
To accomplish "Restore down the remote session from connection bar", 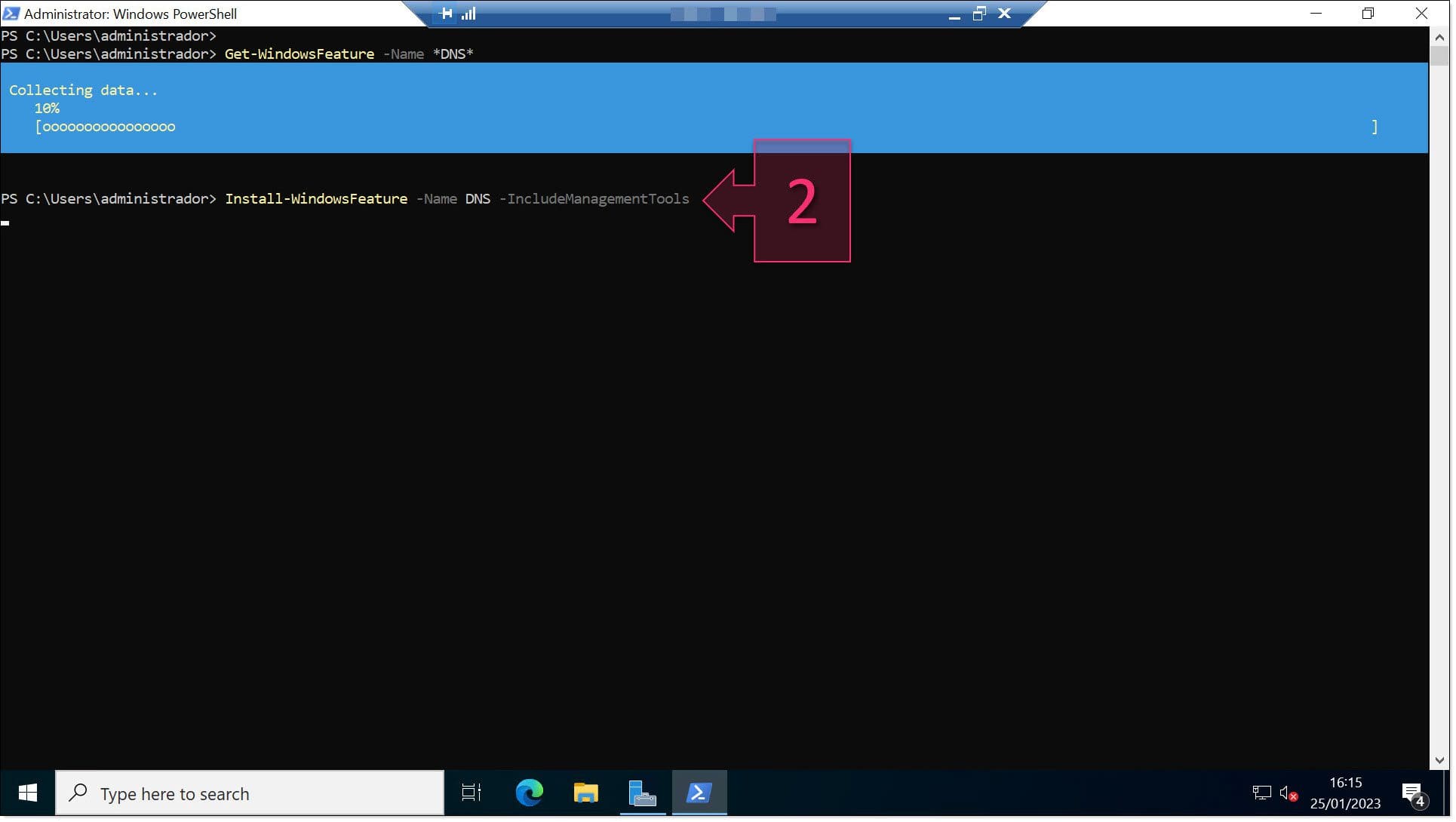I will 981,14.
